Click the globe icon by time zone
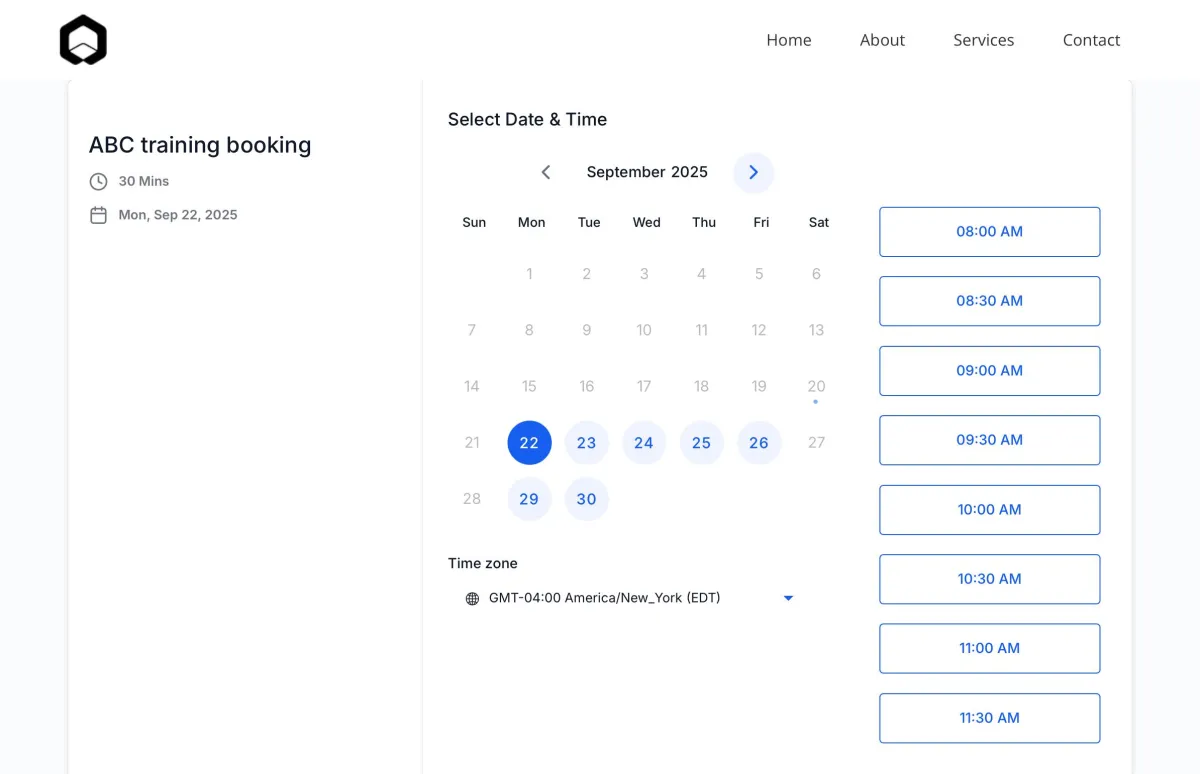This screenshot has height=774, width=1200. coord(472,598)
